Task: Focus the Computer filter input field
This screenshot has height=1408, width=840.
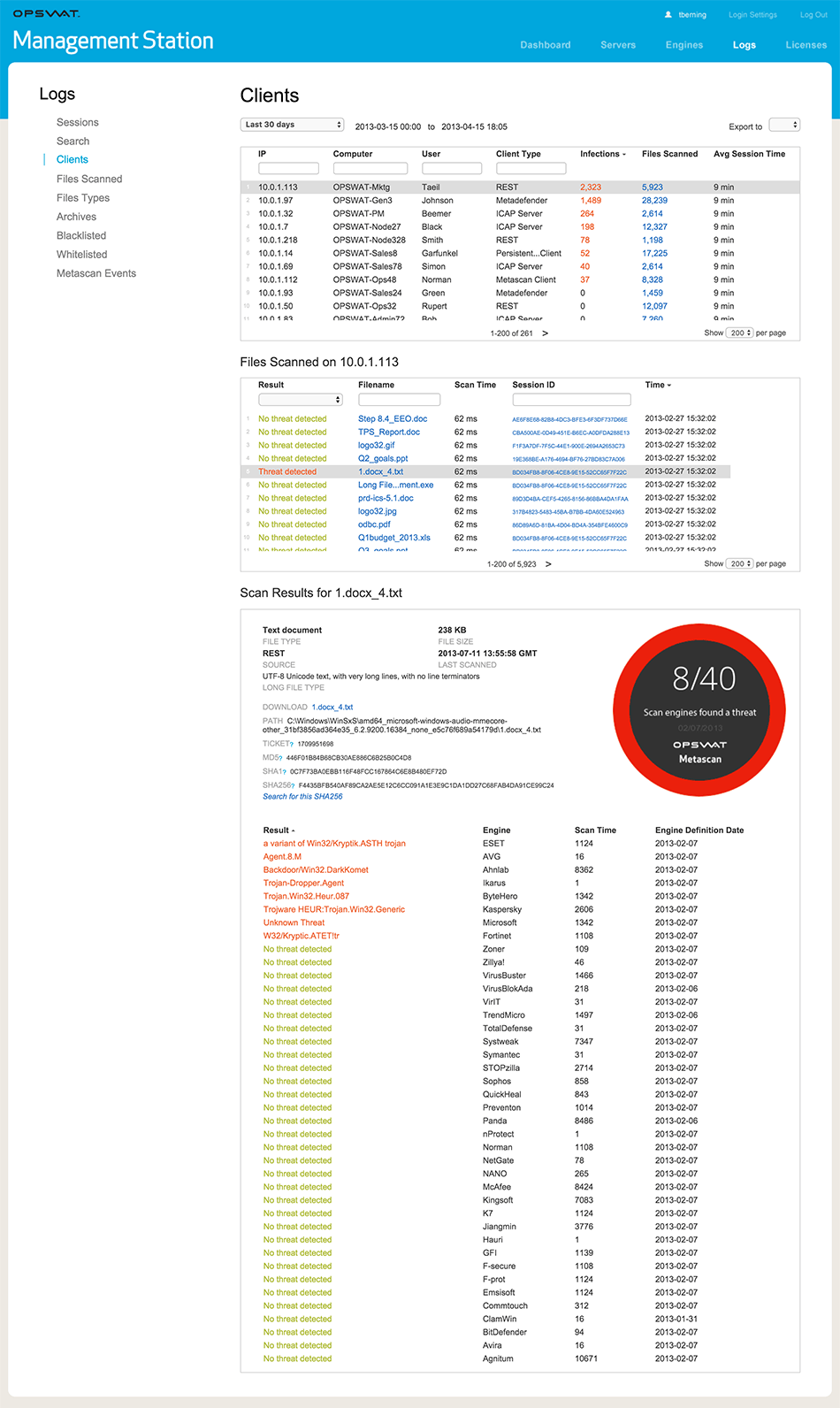Action: point(370,168)
